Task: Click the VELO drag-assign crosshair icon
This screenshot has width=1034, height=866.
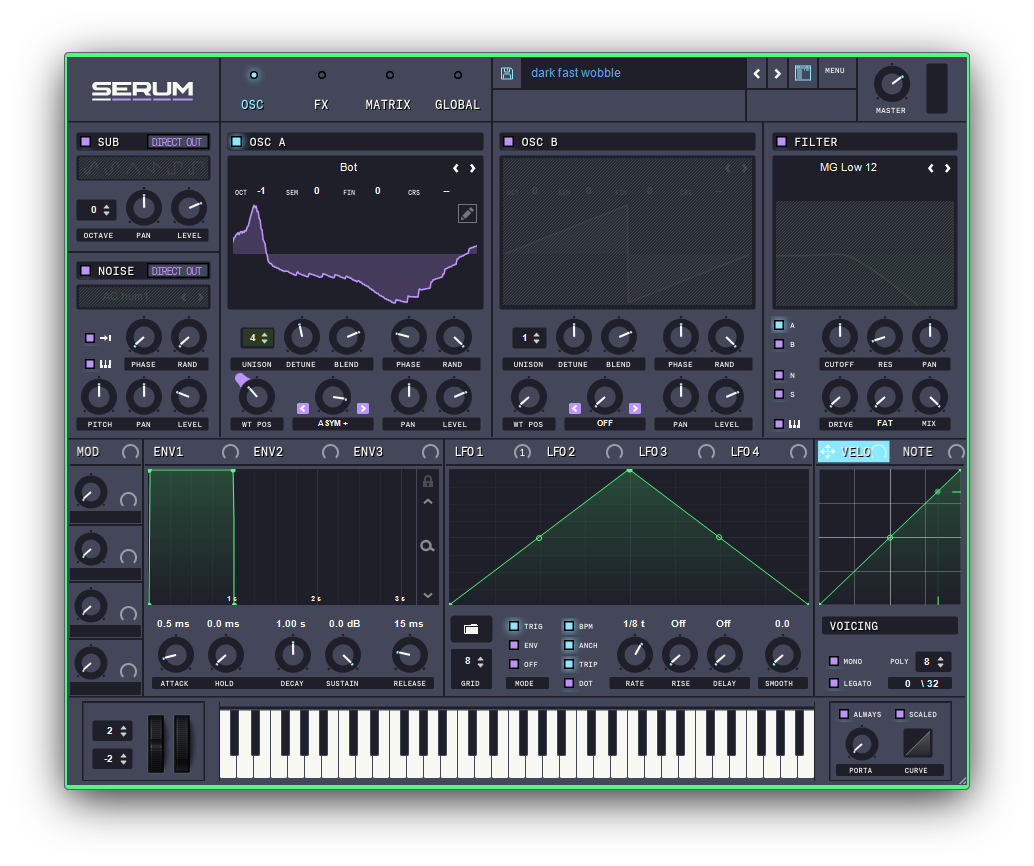Action: point(828,452)
